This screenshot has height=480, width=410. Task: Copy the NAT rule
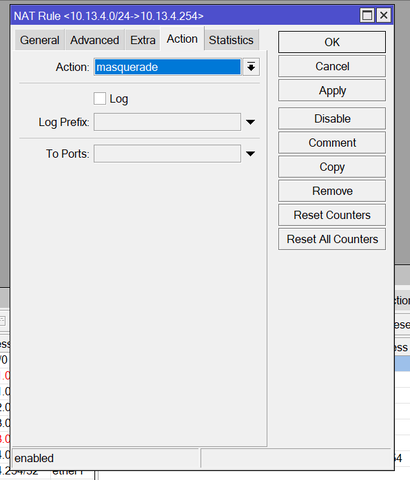point(332,167)
